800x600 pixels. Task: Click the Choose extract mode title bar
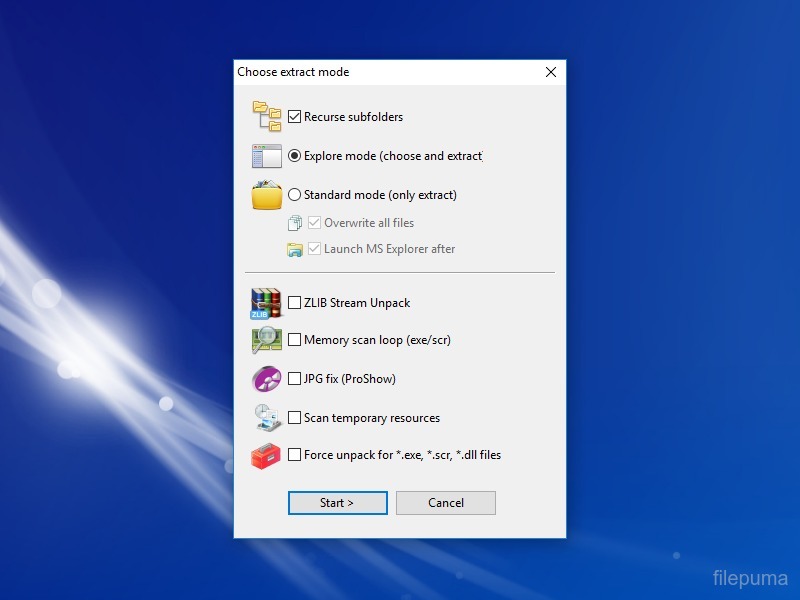[400, 72]
